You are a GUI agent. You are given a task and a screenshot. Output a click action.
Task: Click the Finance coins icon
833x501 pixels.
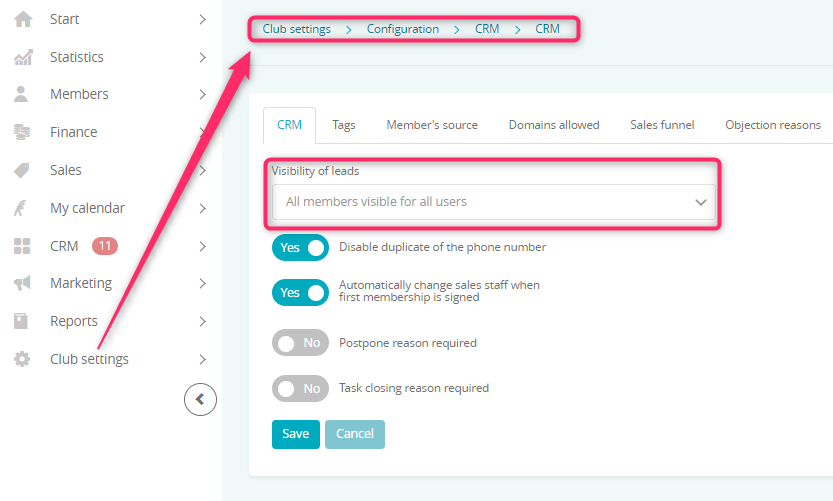coord(22,132)
